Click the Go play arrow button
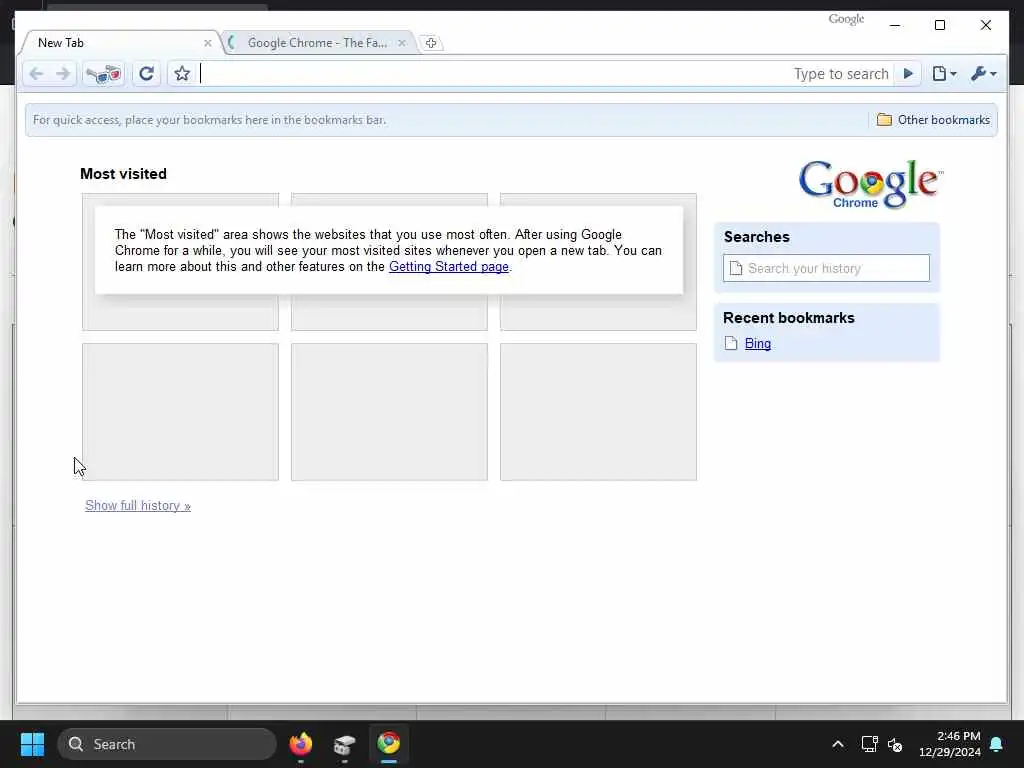 click(x=908, y=74)
